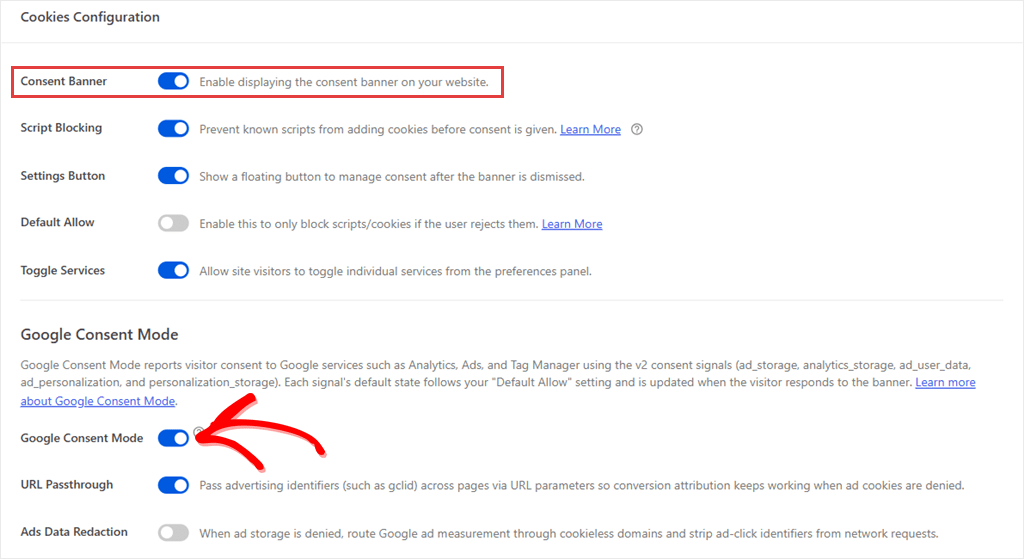1024x559 pixels.
Task: Enable the Default Allow toggle
Action: [x=173, y=223]
